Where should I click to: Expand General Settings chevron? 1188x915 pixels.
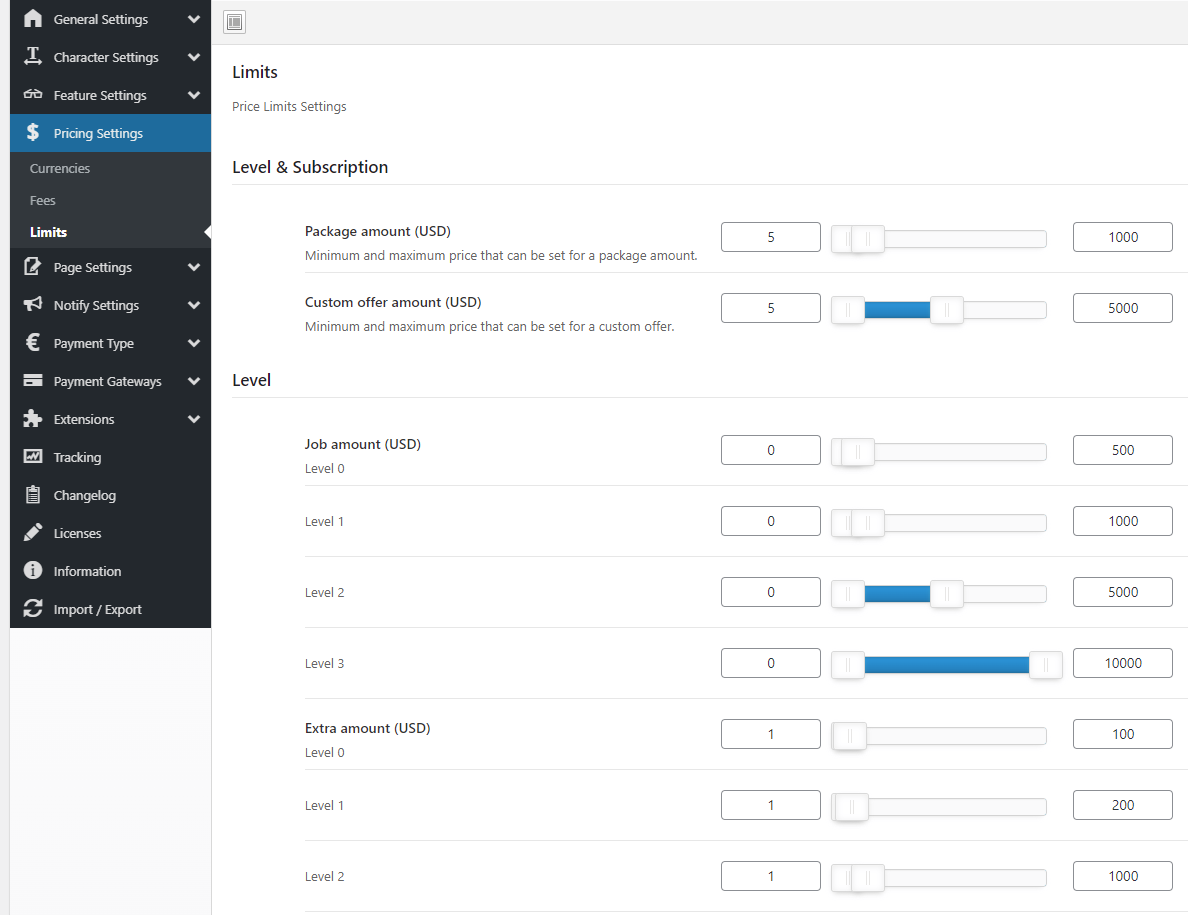click(x=194, y=19)
